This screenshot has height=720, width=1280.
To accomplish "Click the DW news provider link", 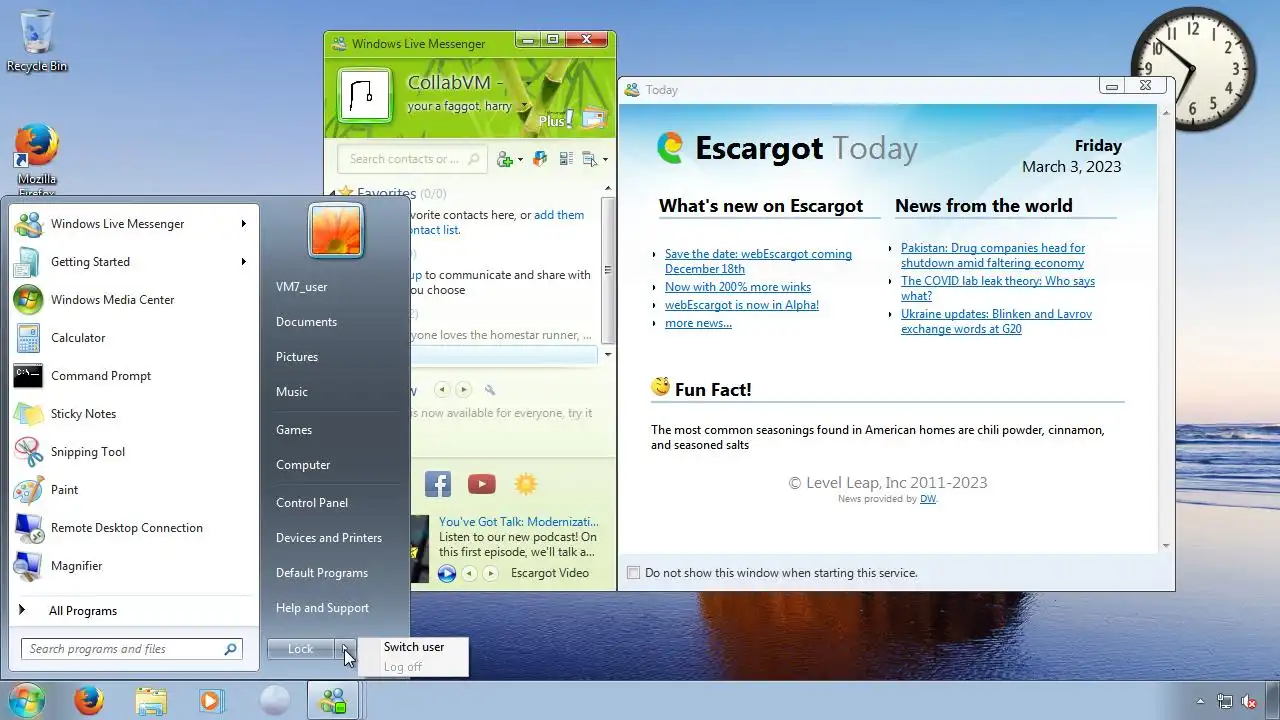I will pyautogui.click(x=928, y=499).
